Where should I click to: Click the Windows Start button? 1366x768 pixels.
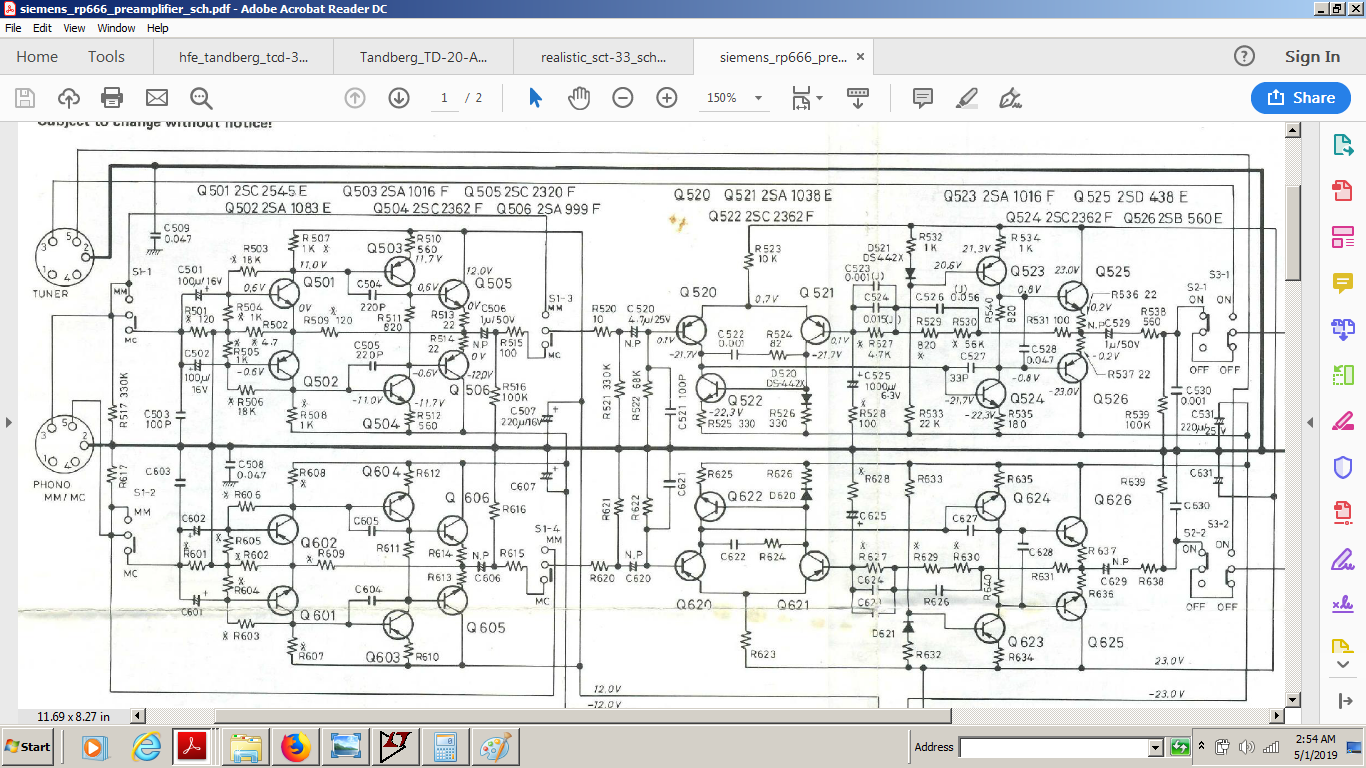pyautogui.click(x=28, y=747)
